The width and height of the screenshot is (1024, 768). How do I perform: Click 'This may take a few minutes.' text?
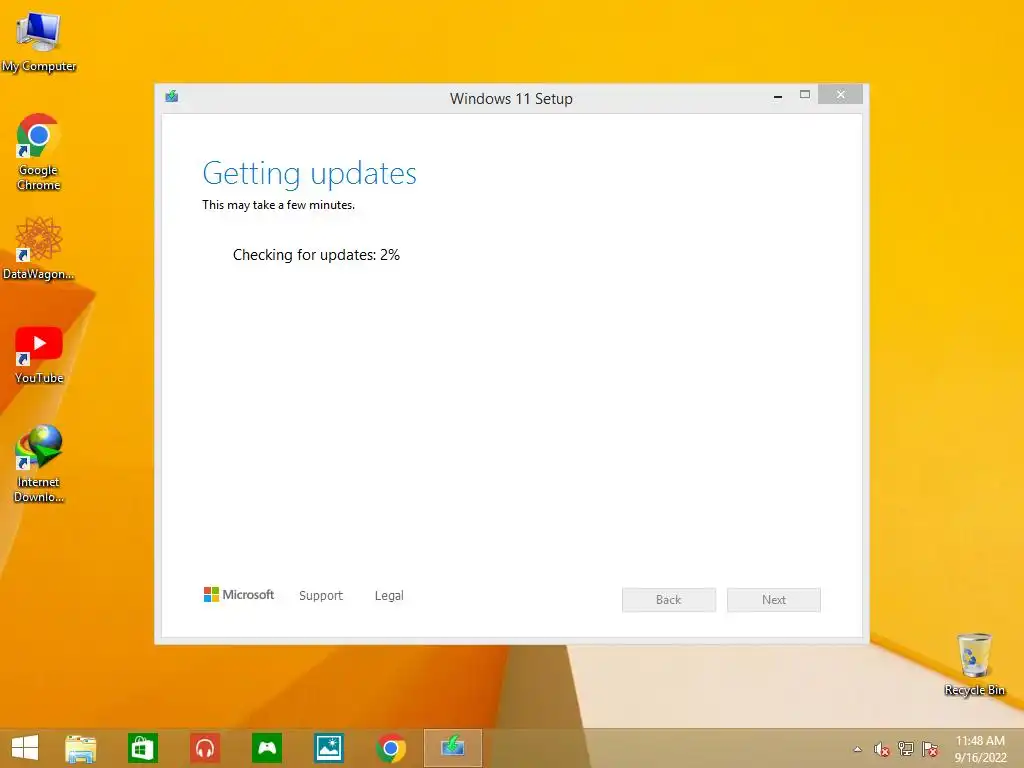[279, 205]
